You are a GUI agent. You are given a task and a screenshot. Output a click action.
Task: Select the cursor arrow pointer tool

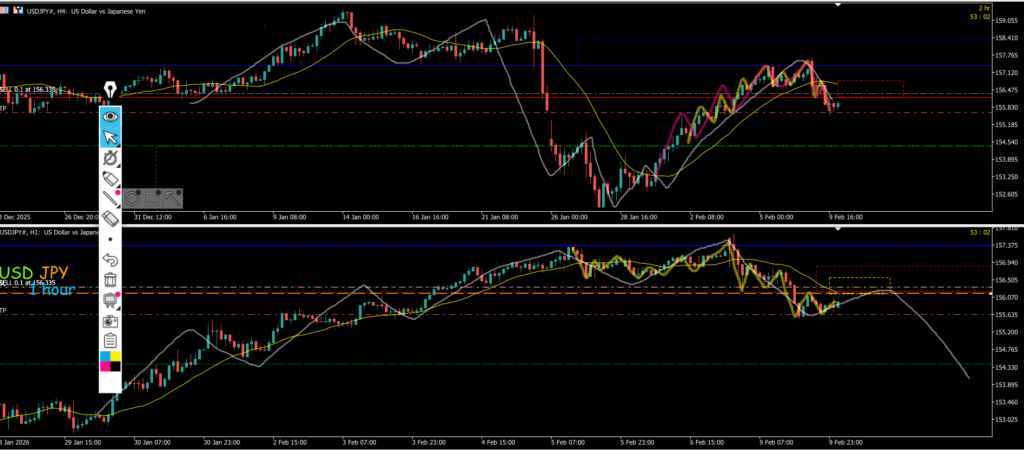[110, 137]
